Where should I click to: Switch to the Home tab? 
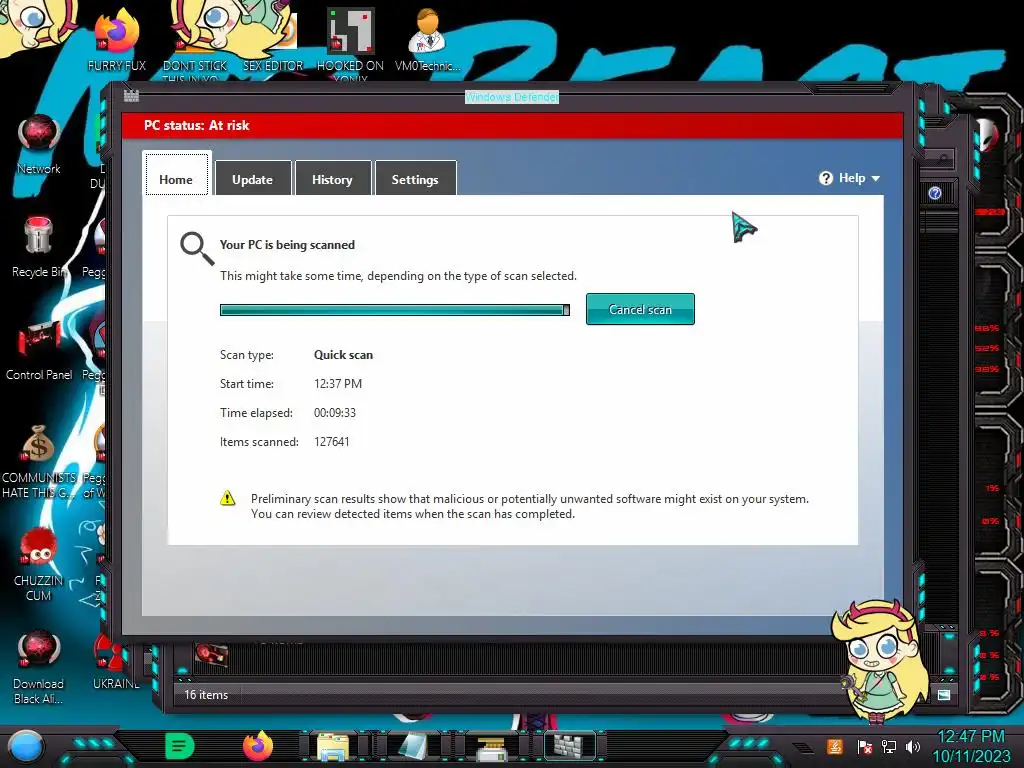[x=176, y=174]
